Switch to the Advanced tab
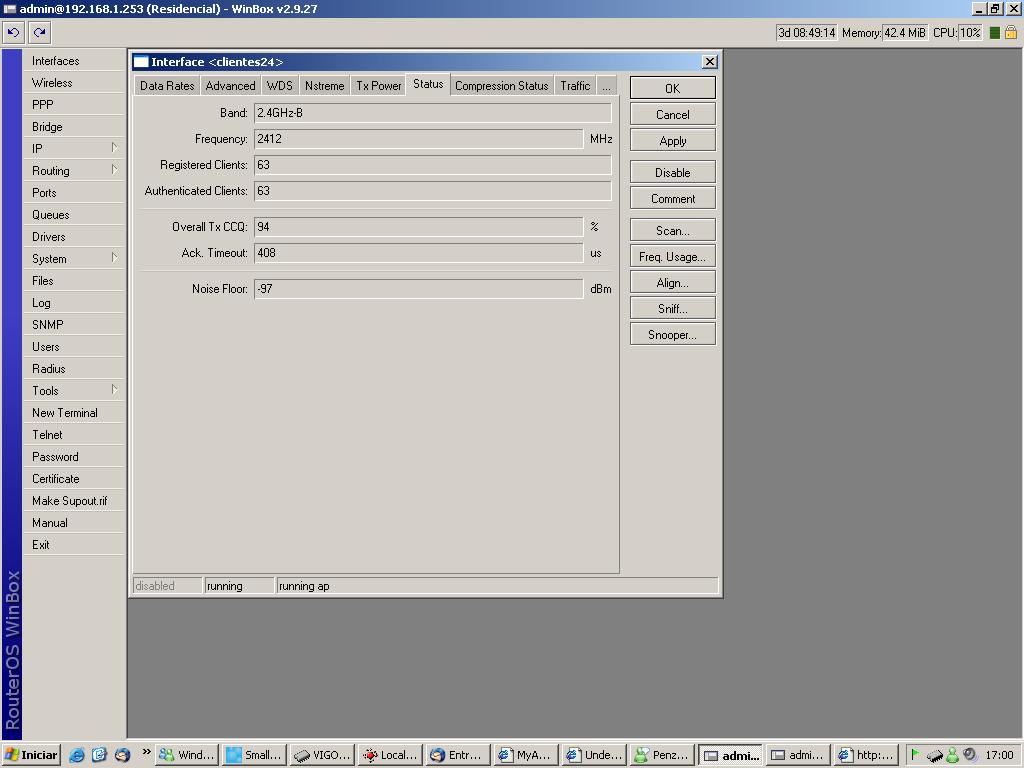This screenshot has height=768, width=1024. 231,86
